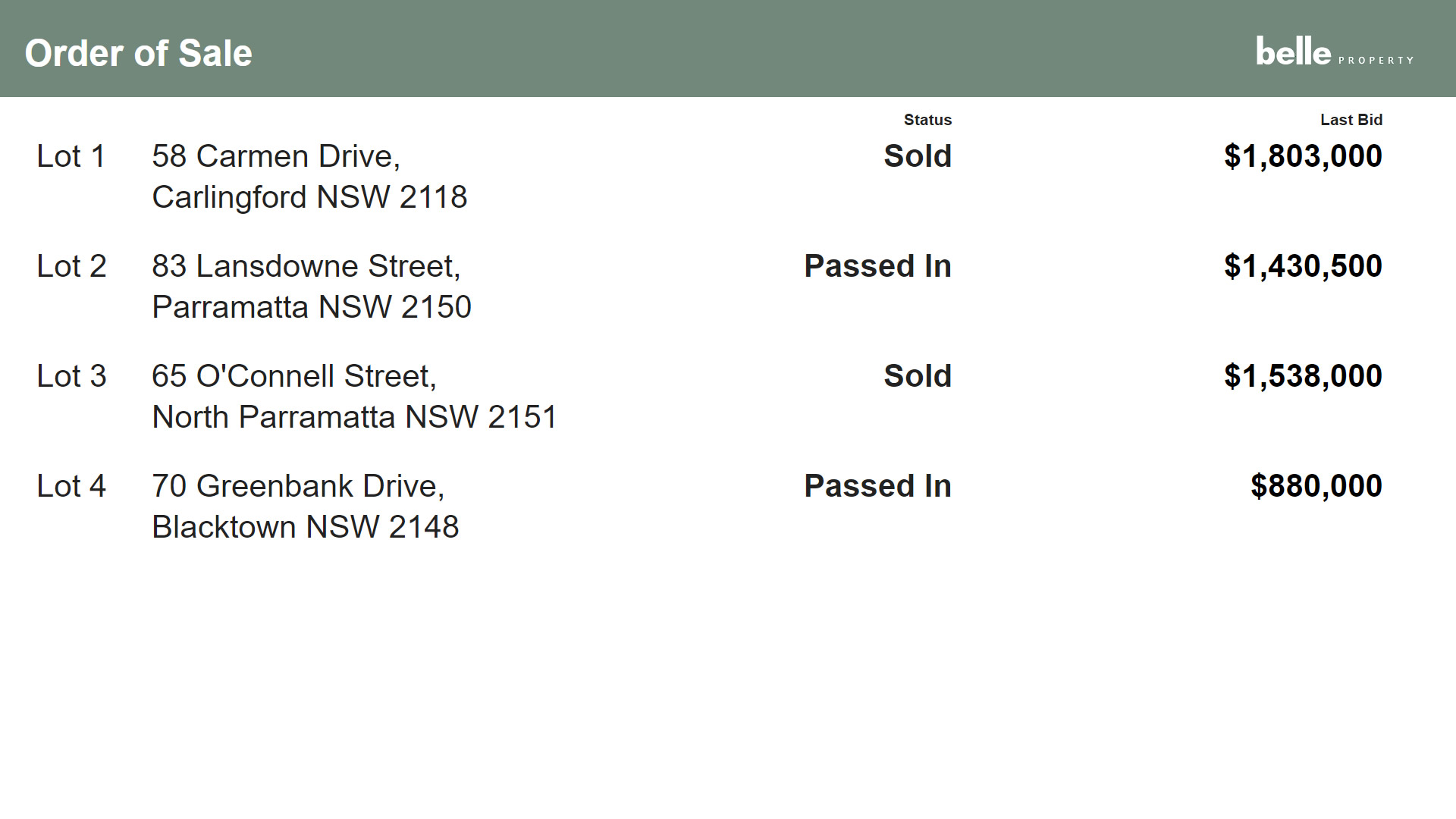Viewport: 1456px width, 819px height.
Task: Click the belle Property logo
Action: click(1334, 52)
